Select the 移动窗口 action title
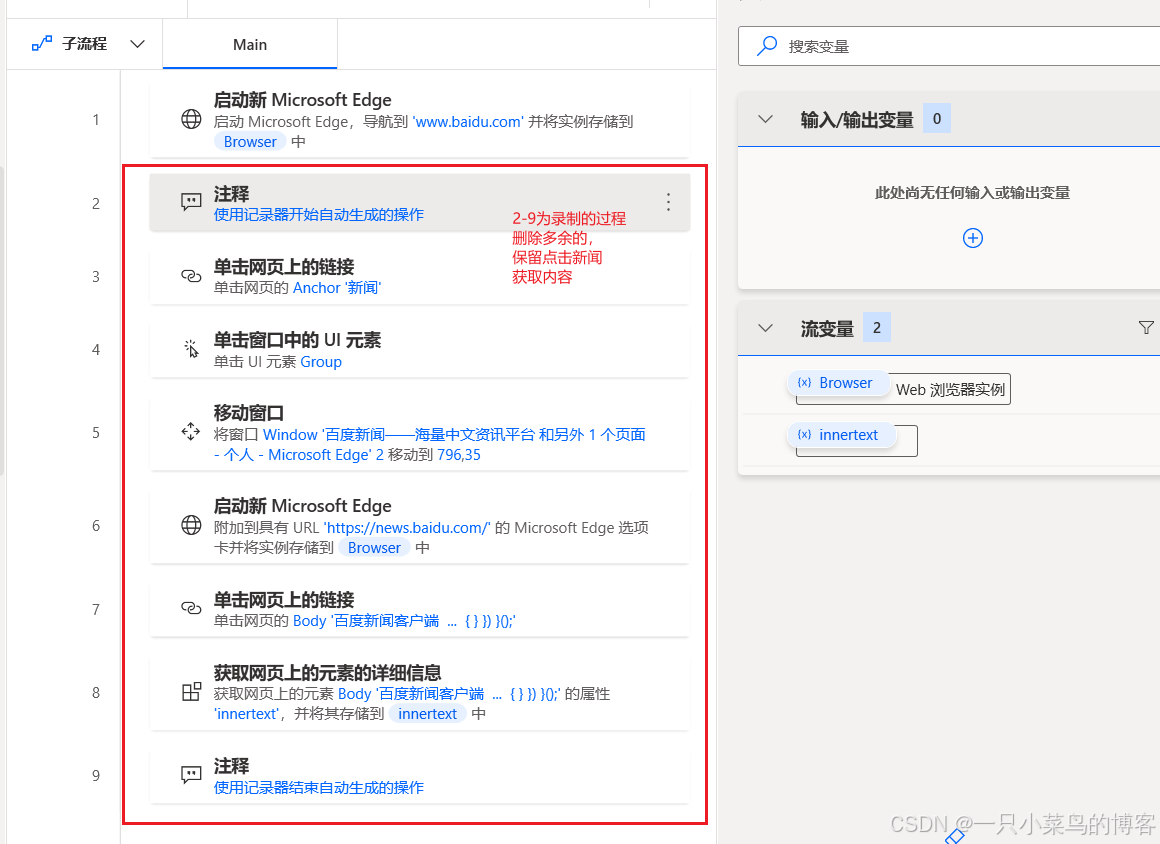1160x844 pixels. click(x=249, y=413)
